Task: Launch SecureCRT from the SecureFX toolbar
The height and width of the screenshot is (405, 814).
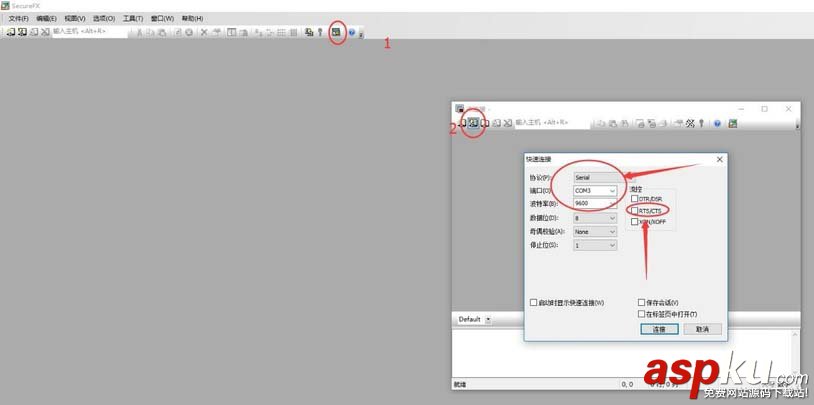Action: (x=336, y=32)
